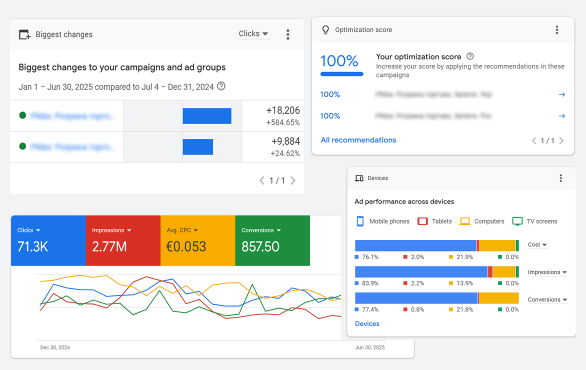Open the Biggest changes three-dot menu
The image size is (586, 370).
(x=288, y=34)
